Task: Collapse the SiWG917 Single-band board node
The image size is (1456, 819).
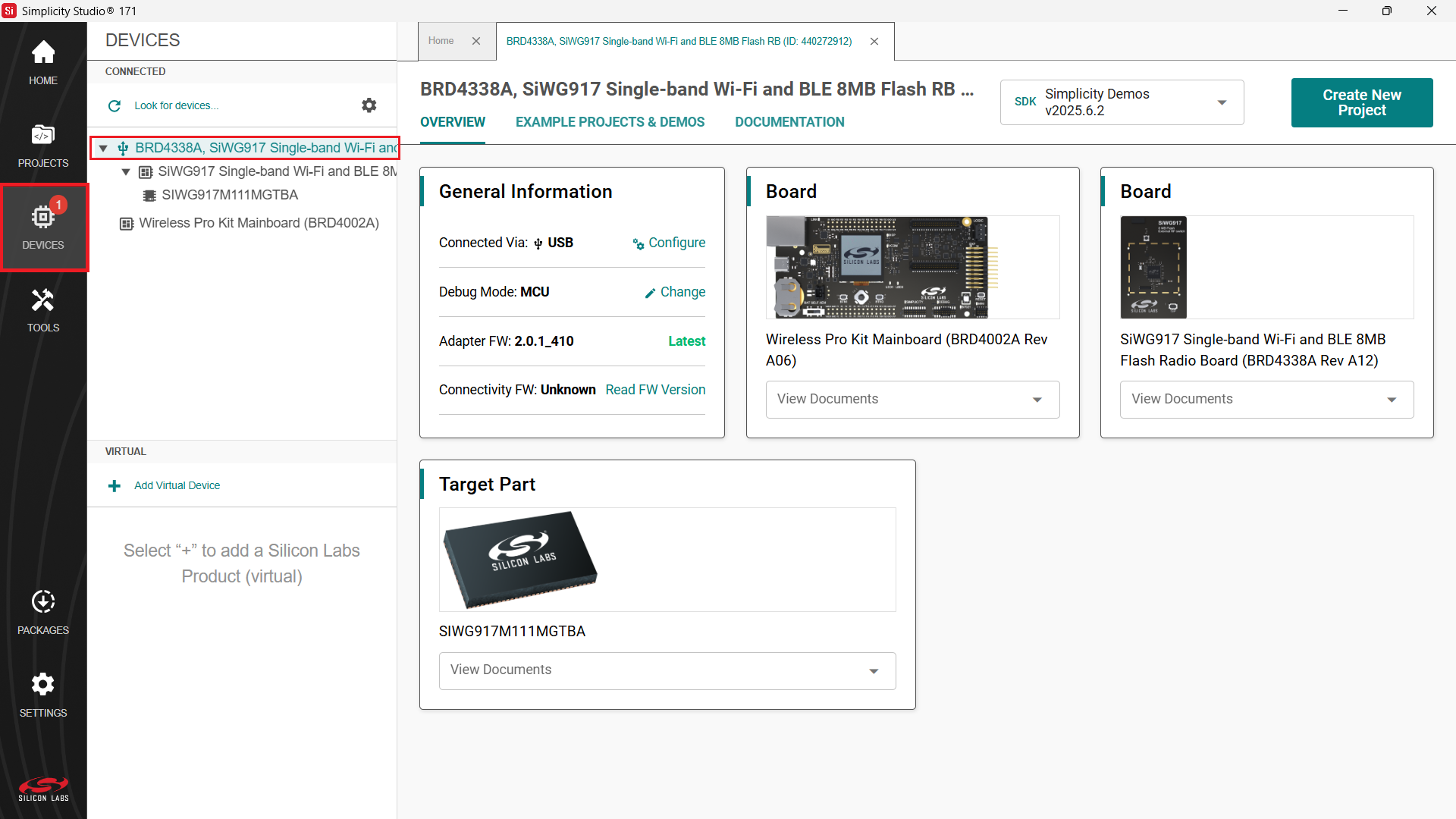Action: click(x=126, y=172)
